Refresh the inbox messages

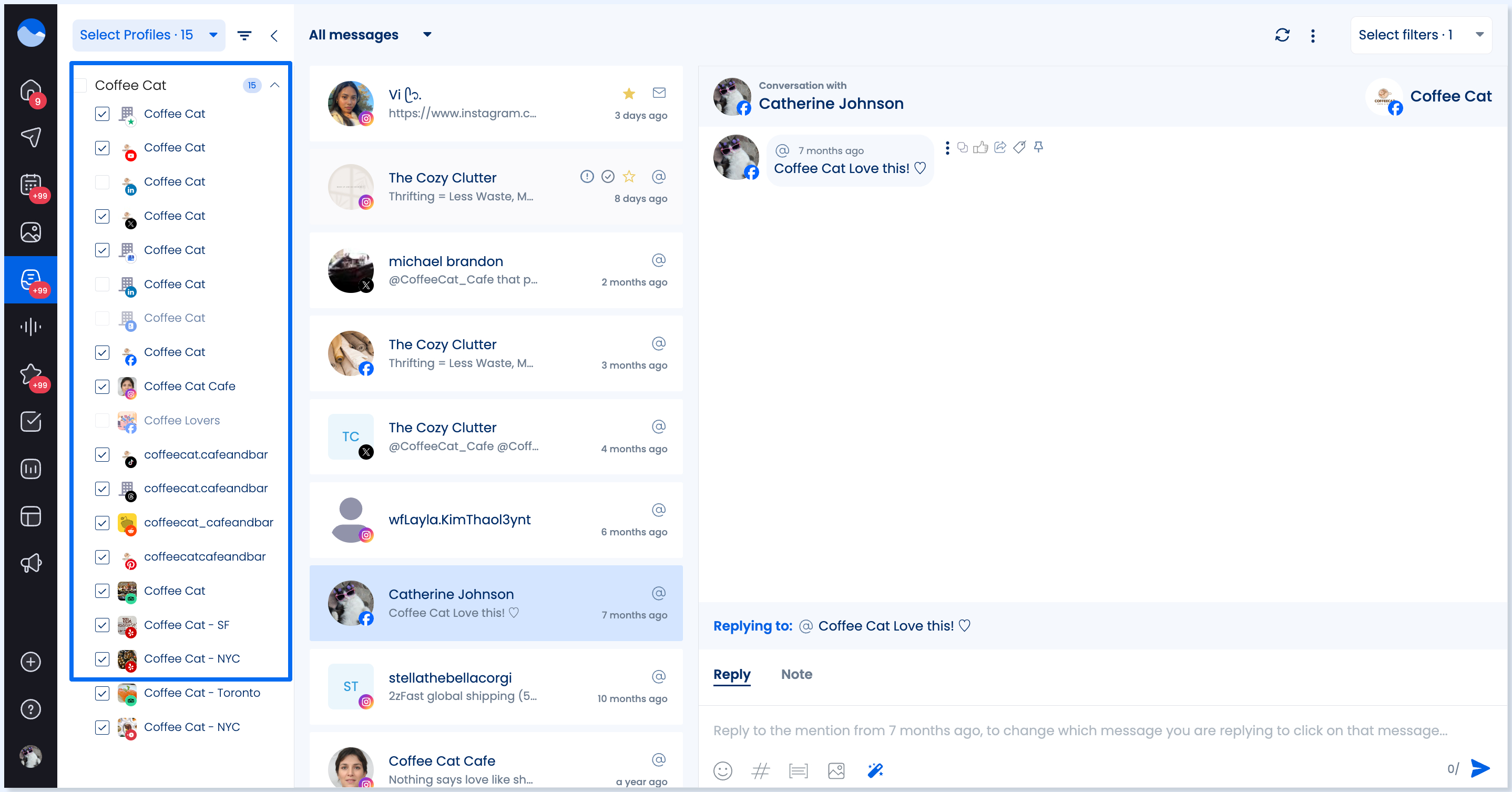pyautogui.click(x=1282, y=35)
